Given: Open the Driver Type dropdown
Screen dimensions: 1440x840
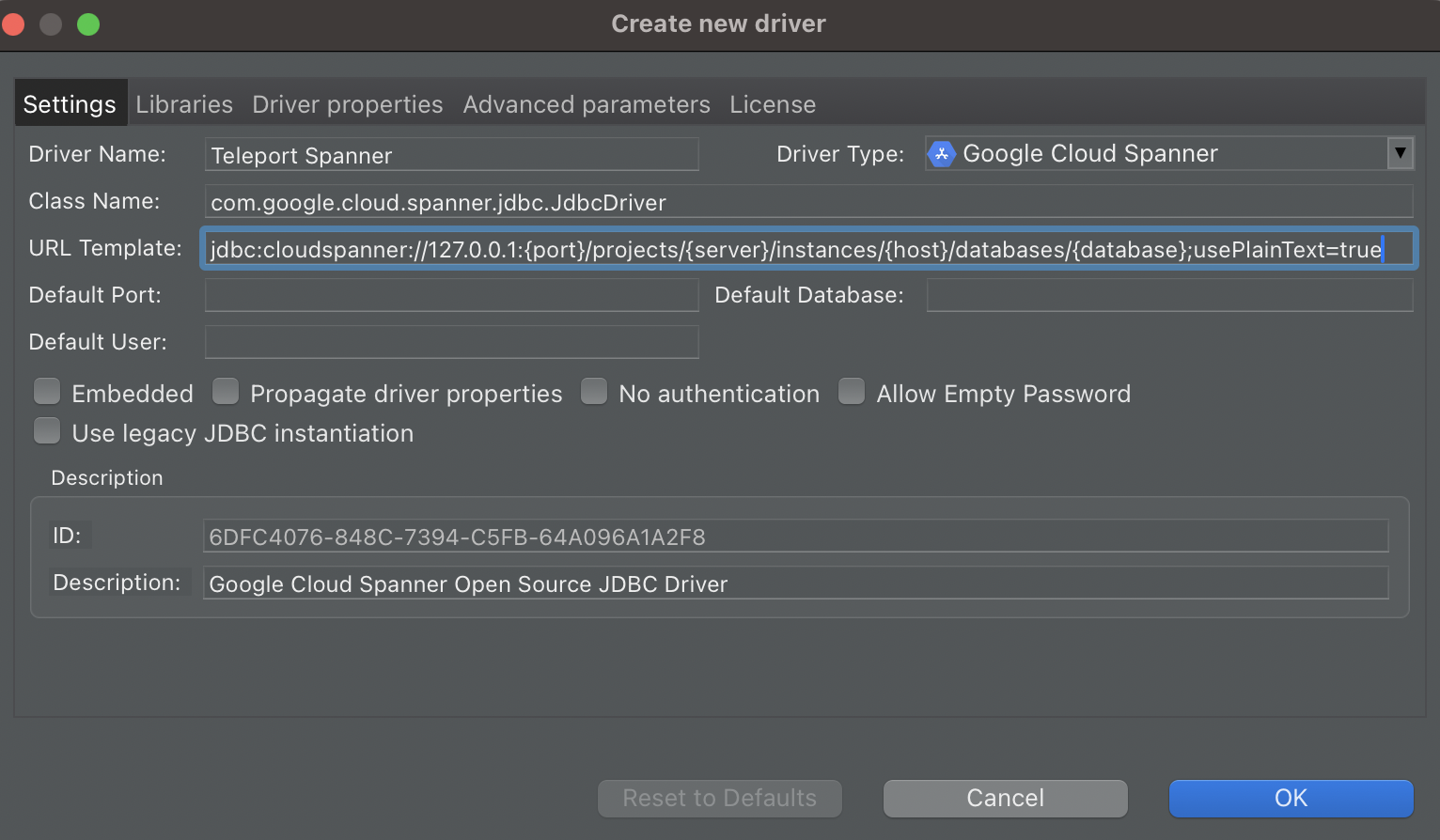Looking at the screenshot, I should pyautogui.click(x=1166, y=153).
